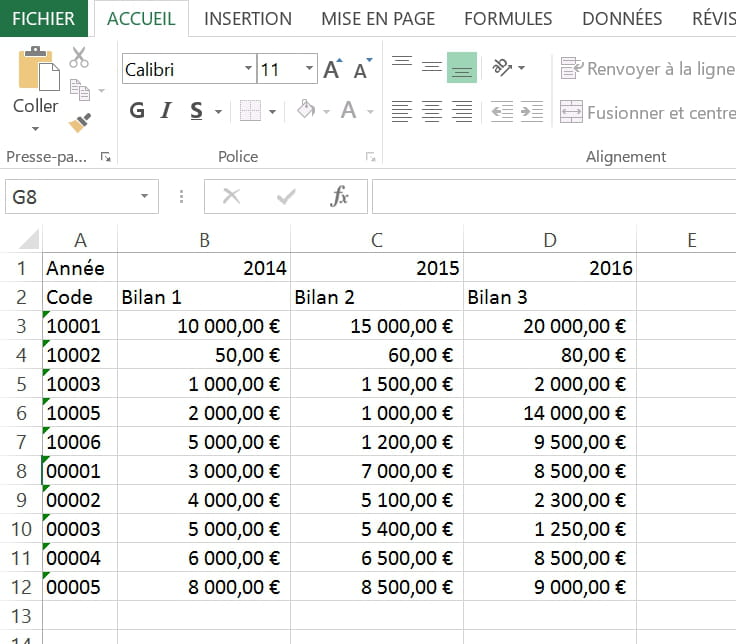The width and height of the screenshot is (736, 644).
Task: Open the font size dropdown arrow
Action: pos(309,70)
